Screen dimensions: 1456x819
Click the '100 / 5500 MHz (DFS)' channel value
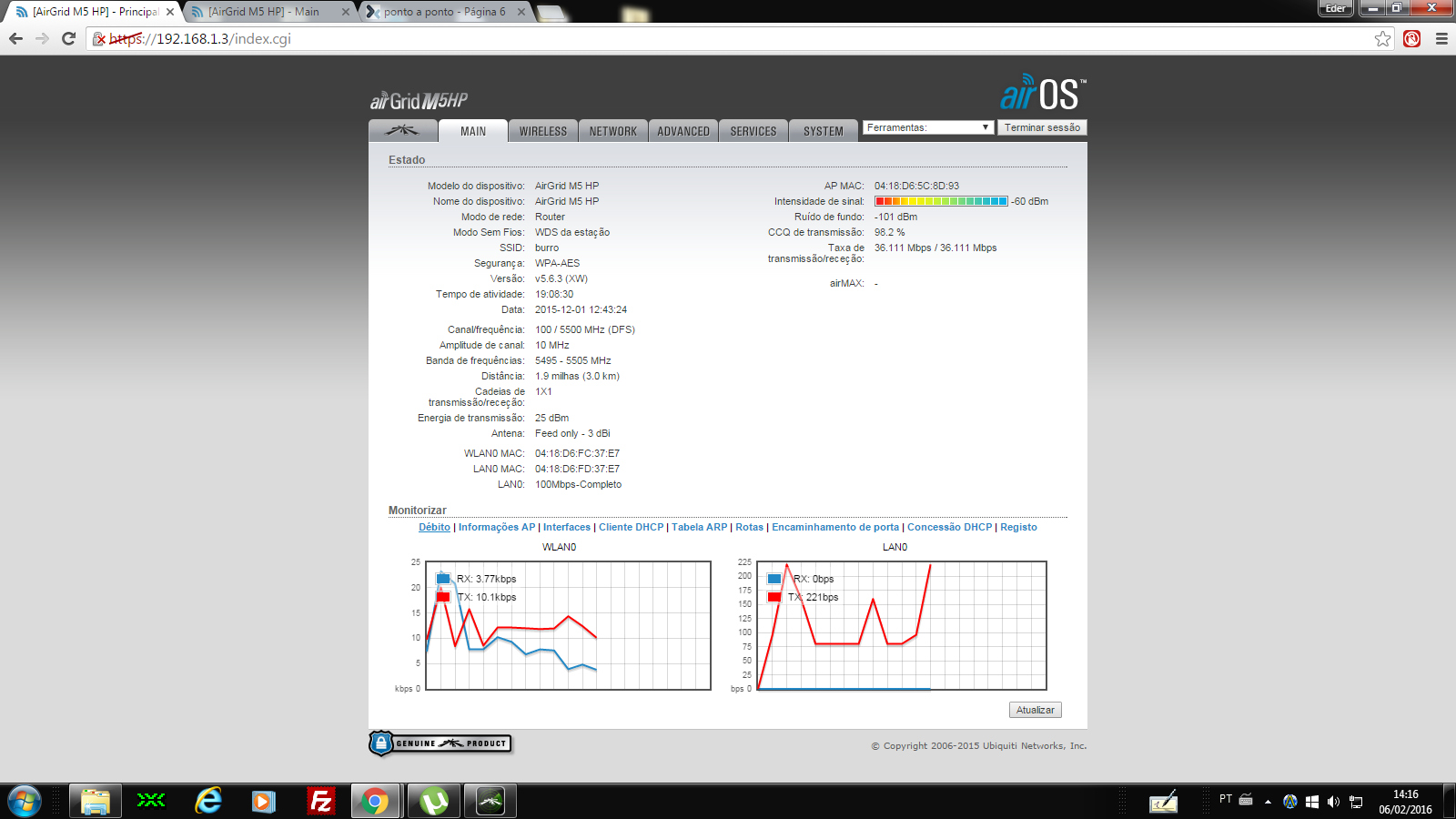click(x=585, y=329)
